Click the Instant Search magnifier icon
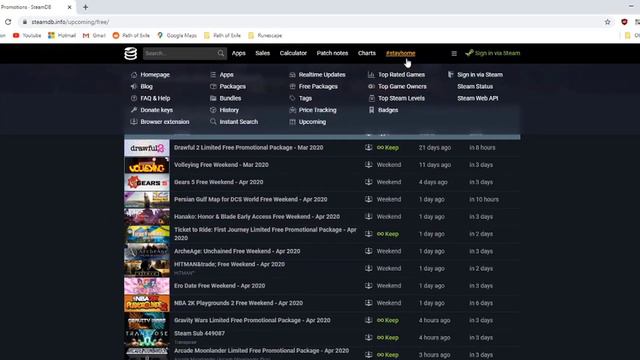640x360 pixels. (x=213, y=122)
